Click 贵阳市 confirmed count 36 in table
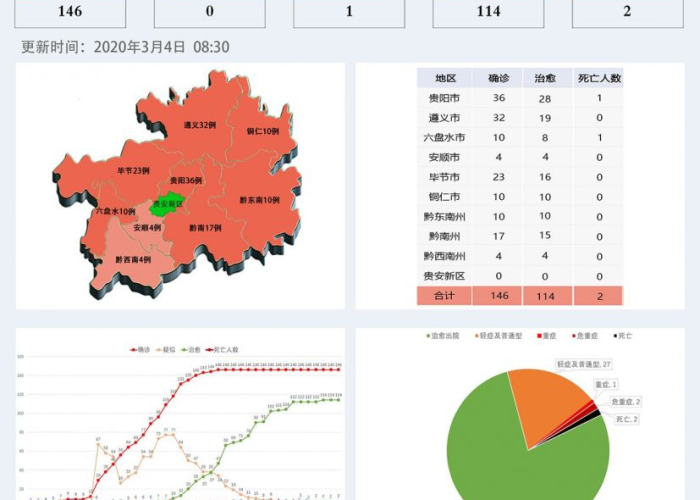The image size is (700, 500). (x=499, y=98)
